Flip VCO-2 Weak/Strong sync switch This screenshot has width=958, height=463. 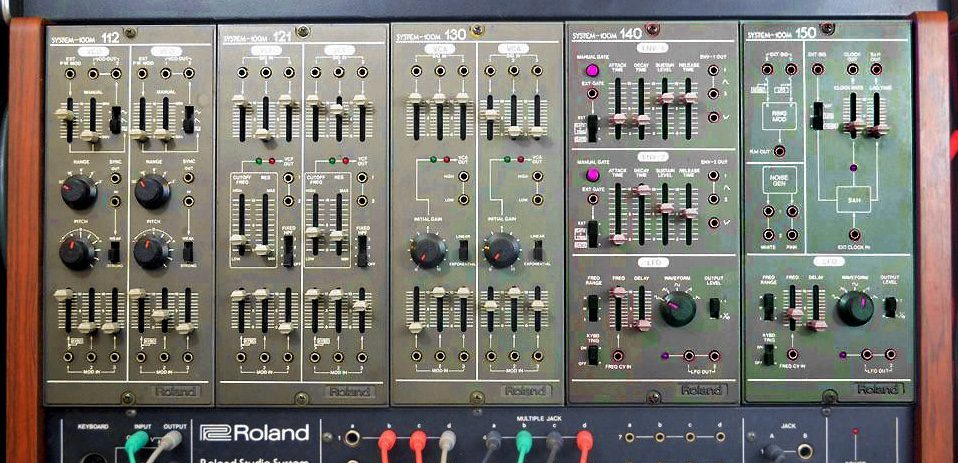[188, 251]
